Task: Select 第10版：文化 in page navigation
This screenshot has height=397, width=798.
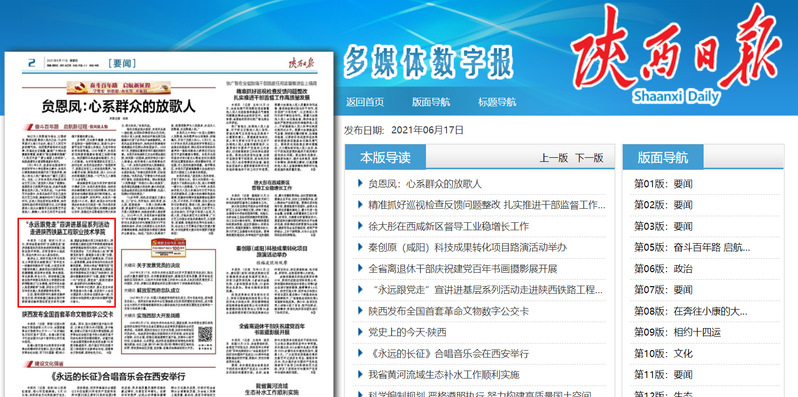Action: coord(663,353)
